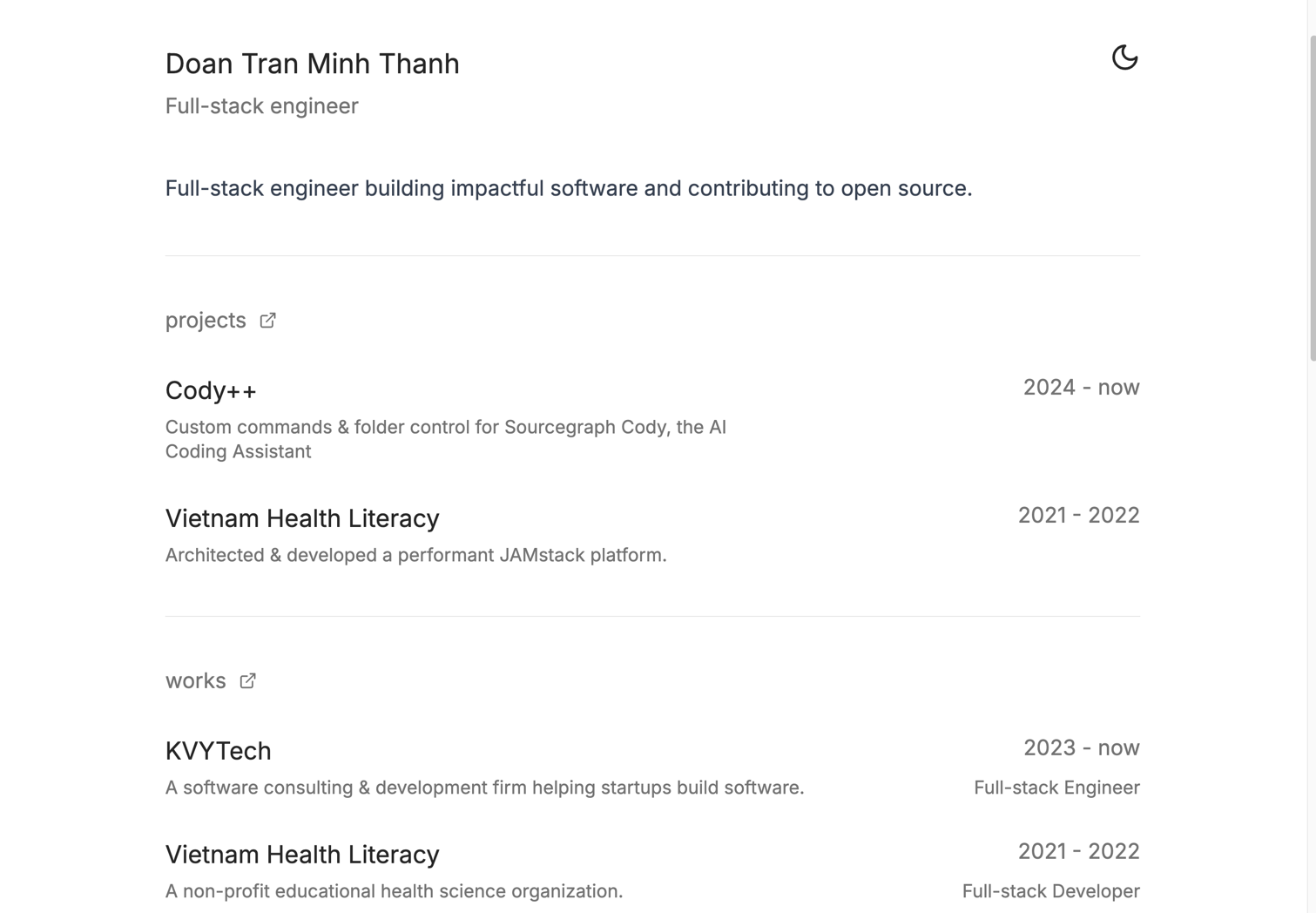The image size is (1316, 913).
Task: Click the Full-stack engineer subtitle under the name
Action: point(261,106)
